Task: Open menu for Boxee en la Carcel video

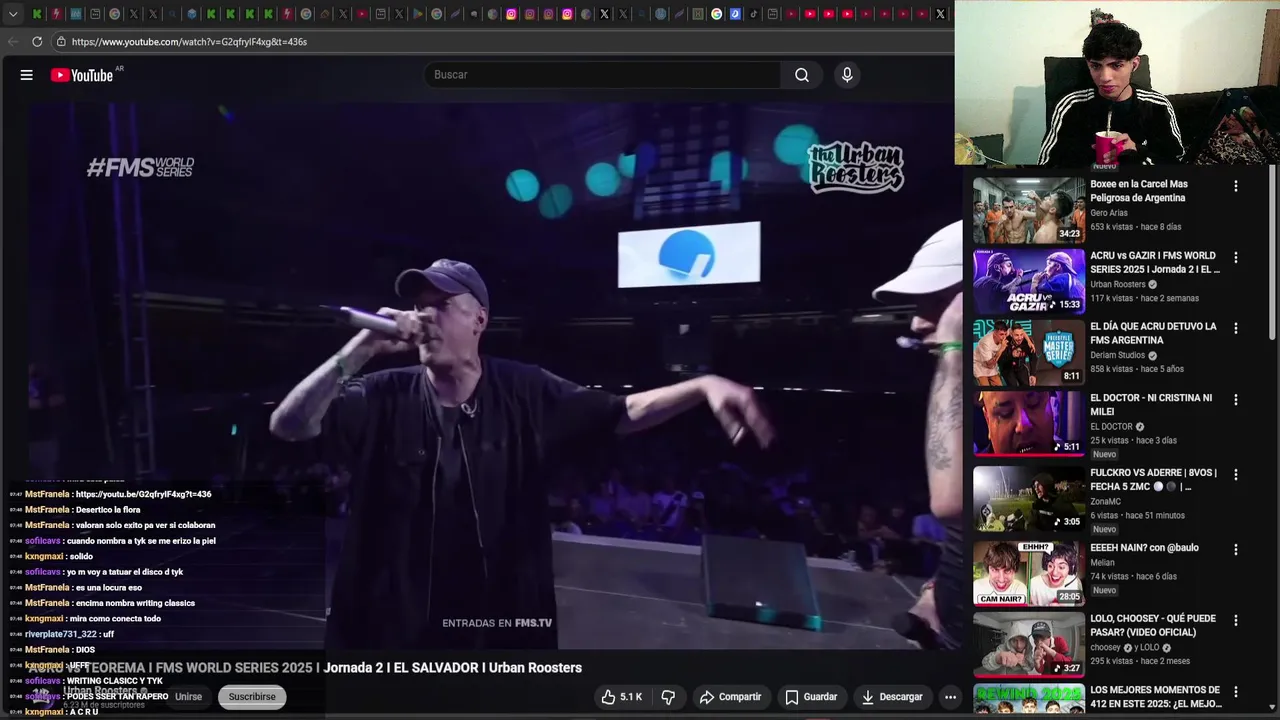Action: (1235, 186)
